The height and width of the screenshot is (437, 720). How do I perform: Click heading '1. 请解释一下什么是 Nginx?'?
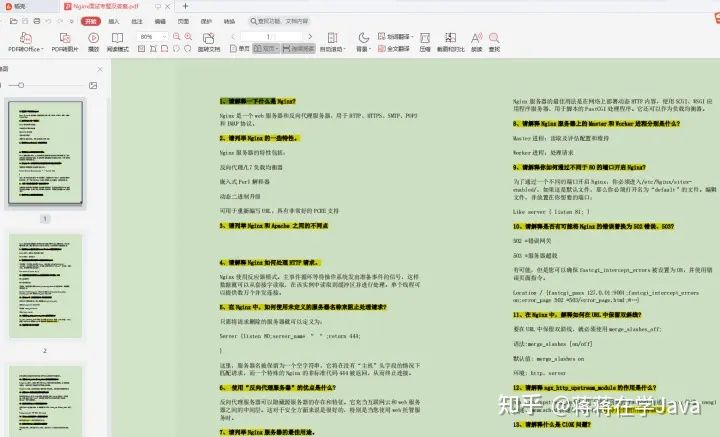(x=258, y=101)
